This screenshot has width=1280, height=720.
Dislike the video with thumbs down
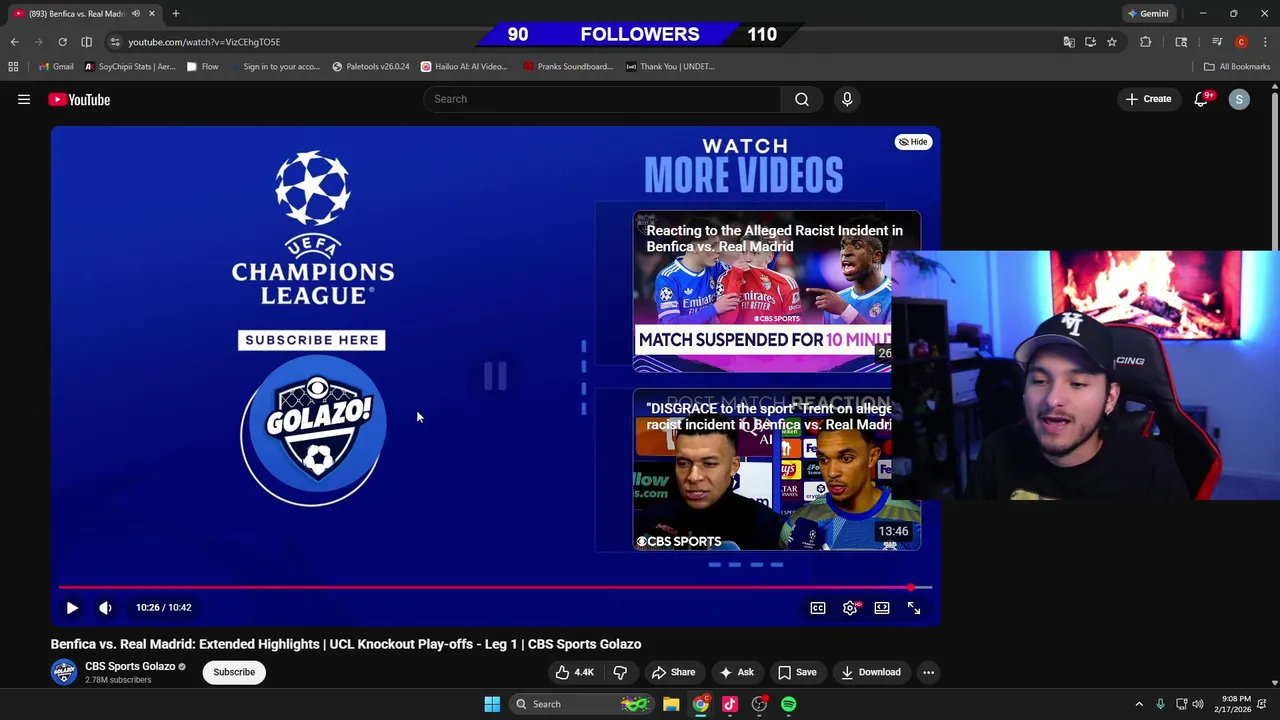tap(620, 672)
